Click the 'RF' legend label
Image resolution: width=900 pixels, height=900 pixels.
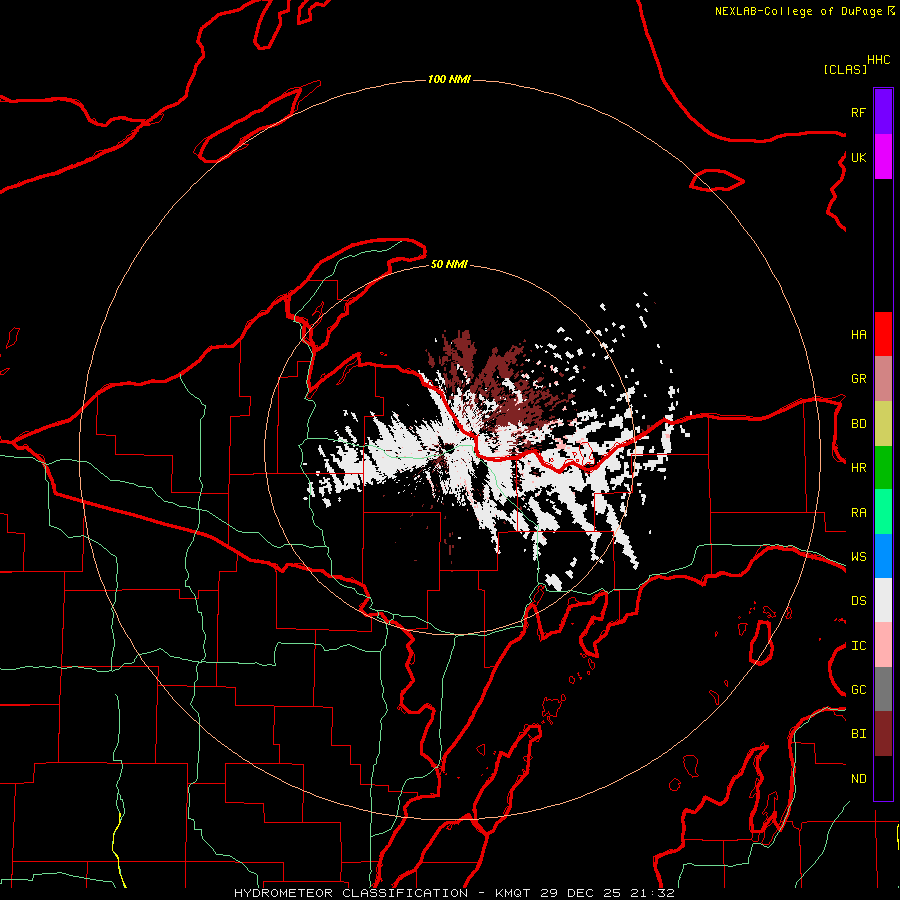click(x=858, y=112)
